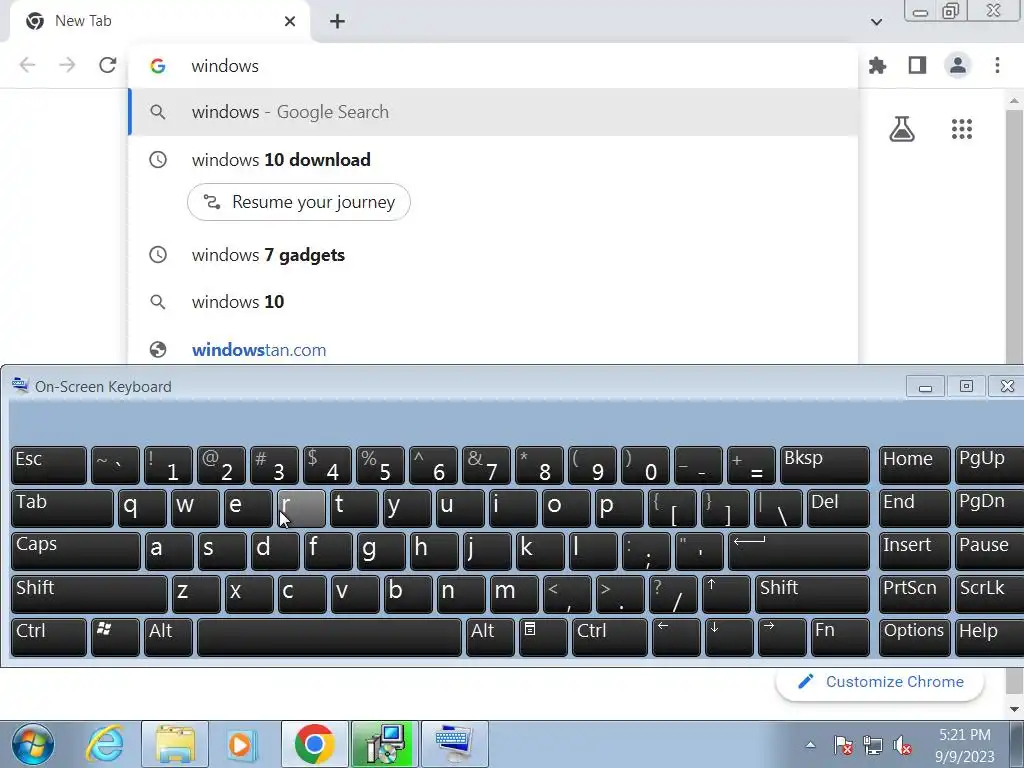Image resolution: width=1024 pixels, height=768 pixels.
Task: Toggle the right Alt key
Action: pyautogui.click(x=490, y=637)
